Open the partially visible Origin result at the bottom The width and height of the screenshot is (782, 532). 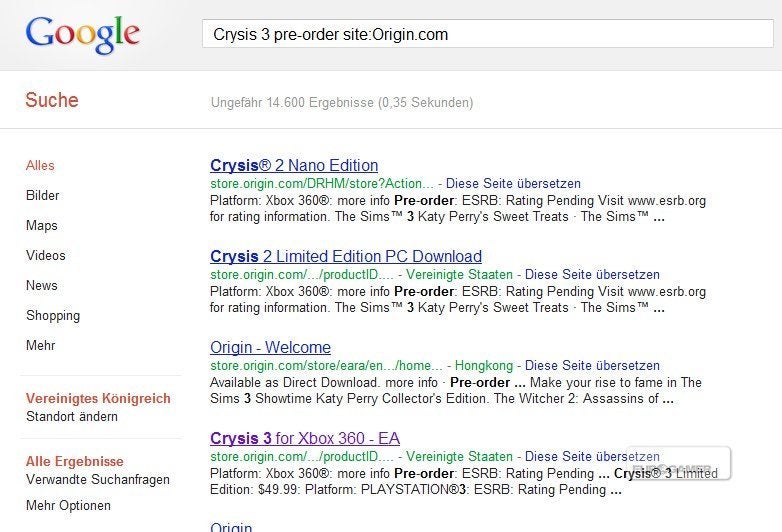coord(231,527)
